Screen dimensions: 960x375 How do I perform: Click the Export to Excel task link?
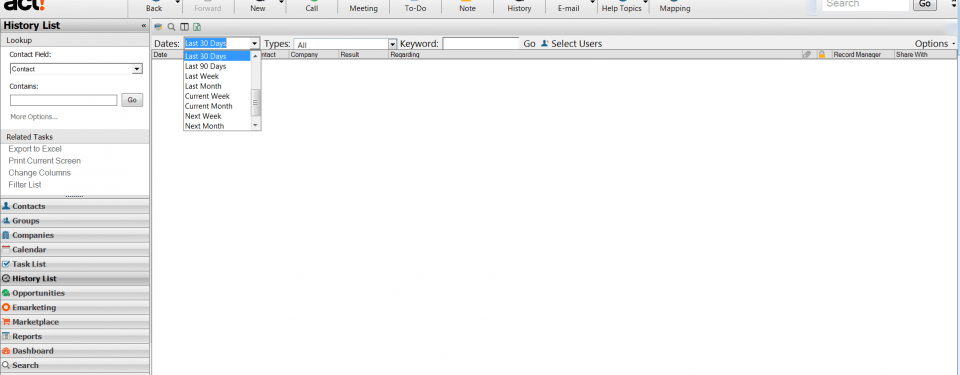click(x=35, y=149)
